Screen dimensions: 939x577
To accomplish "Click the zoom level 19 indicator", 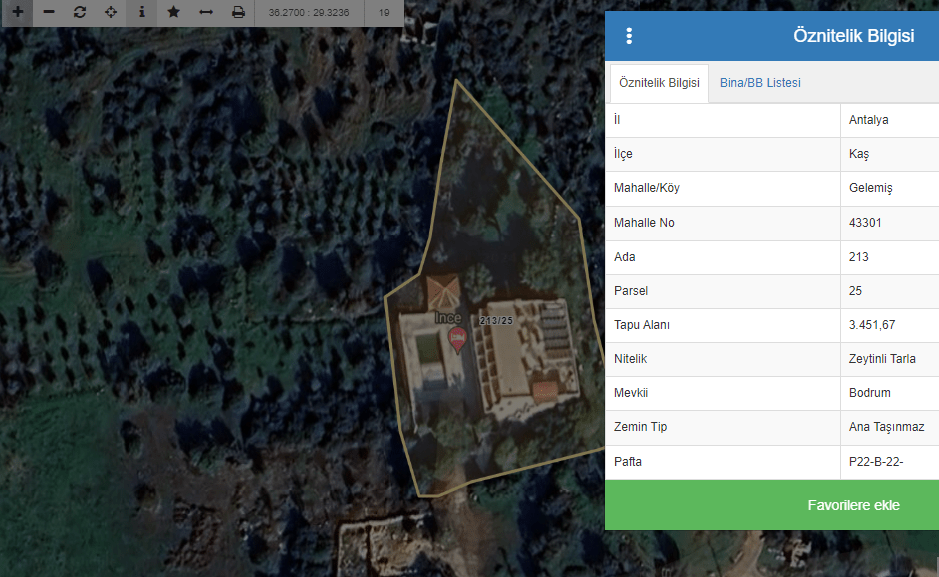I will (x=384, y=13).
